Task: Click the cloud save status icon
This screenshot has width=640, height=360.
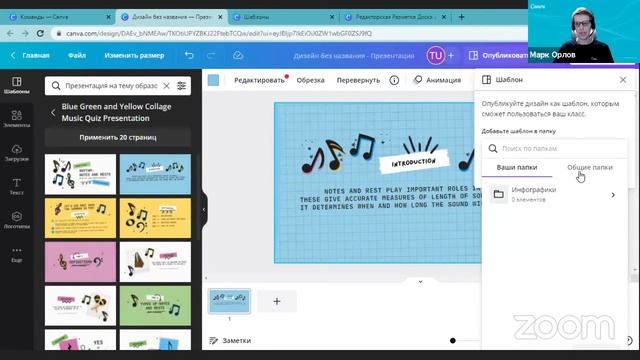Action: point(238,55)
